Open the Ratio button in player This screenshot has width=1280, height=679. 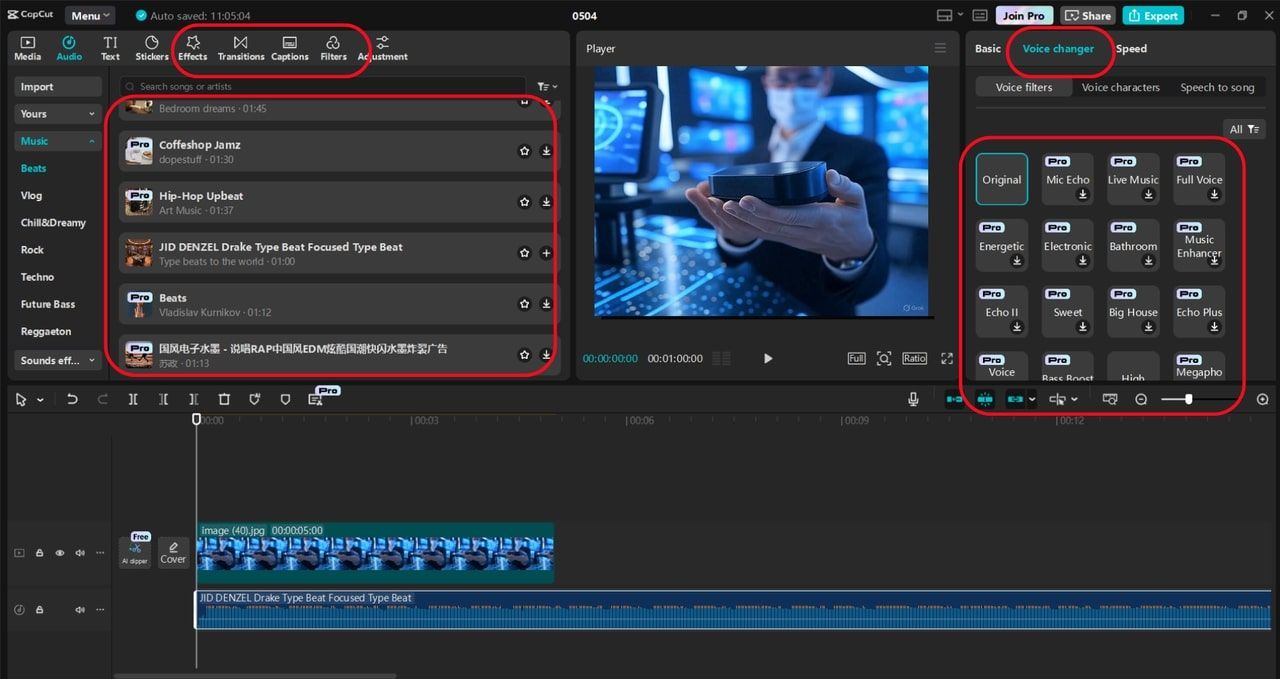914,358
